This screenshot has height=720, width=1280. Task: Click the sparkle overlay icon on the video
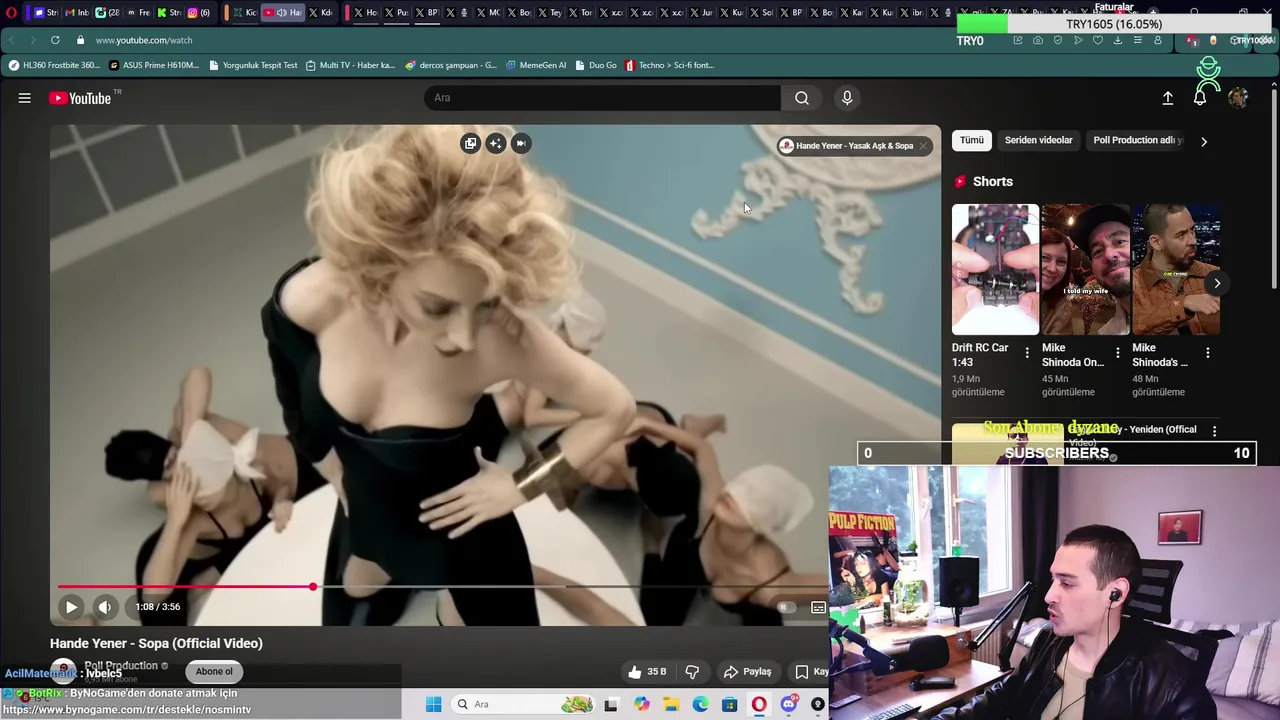pos(496,143)
